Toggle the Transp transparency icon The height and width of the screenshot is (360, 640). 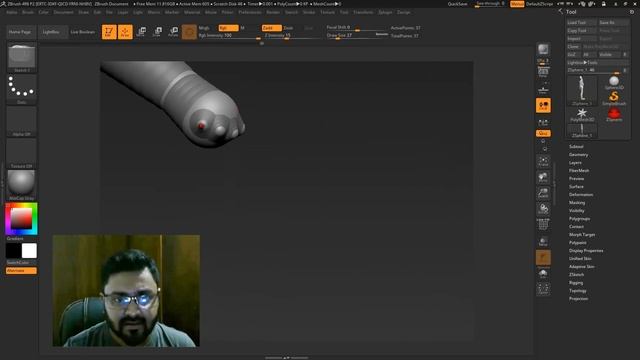tap(543, 241)
